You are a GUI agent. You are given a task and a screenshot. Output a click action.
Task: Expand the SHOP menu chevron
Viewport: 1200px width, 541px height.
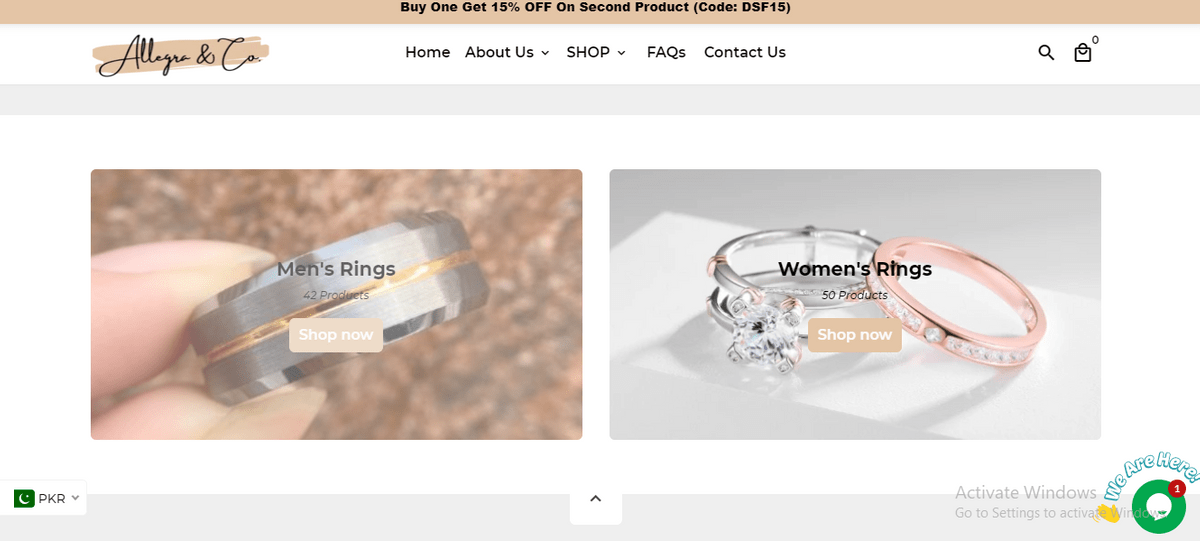[621, 53]
